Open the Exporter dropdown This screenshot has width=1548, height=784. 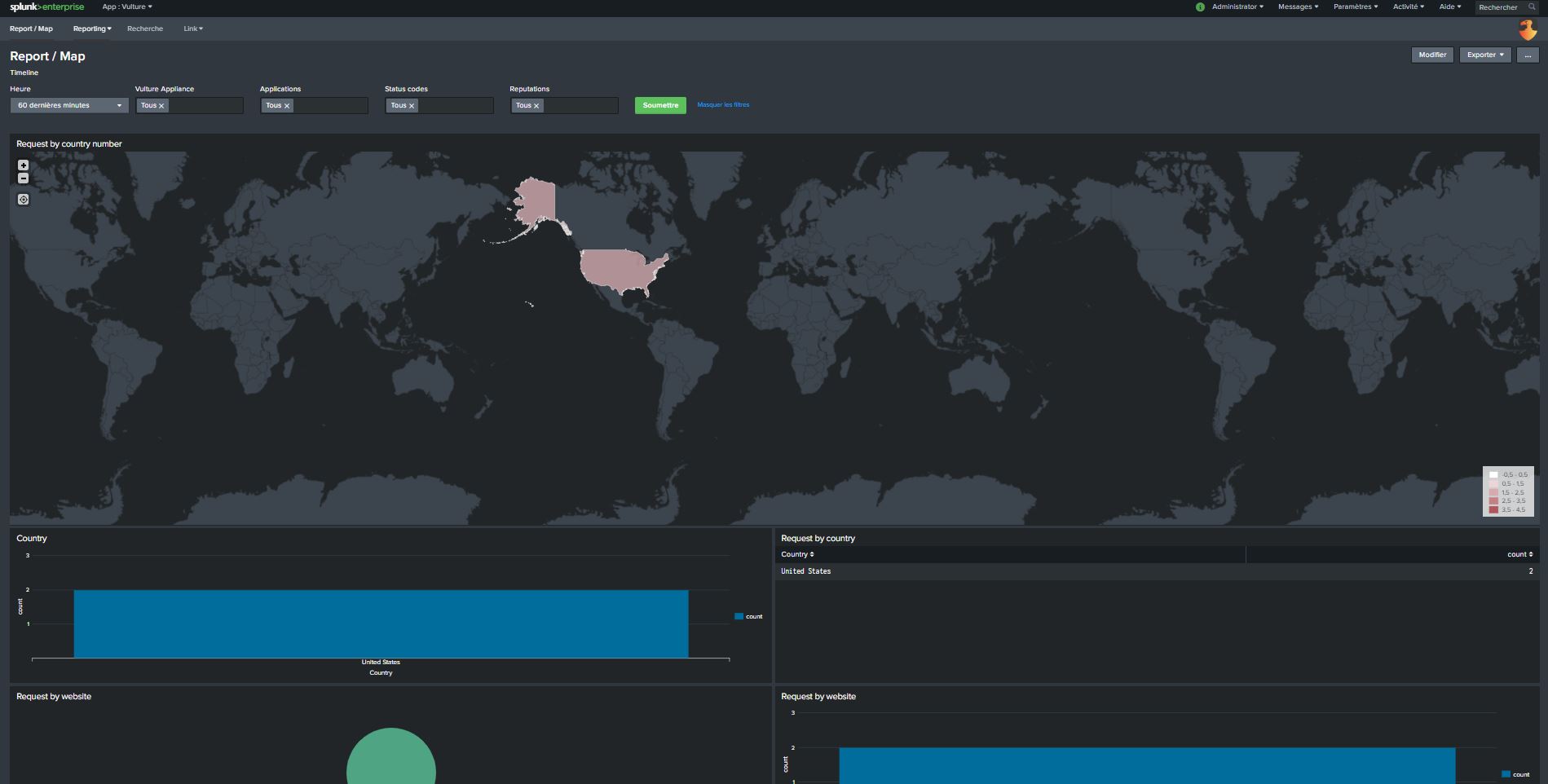[1485, 55]
